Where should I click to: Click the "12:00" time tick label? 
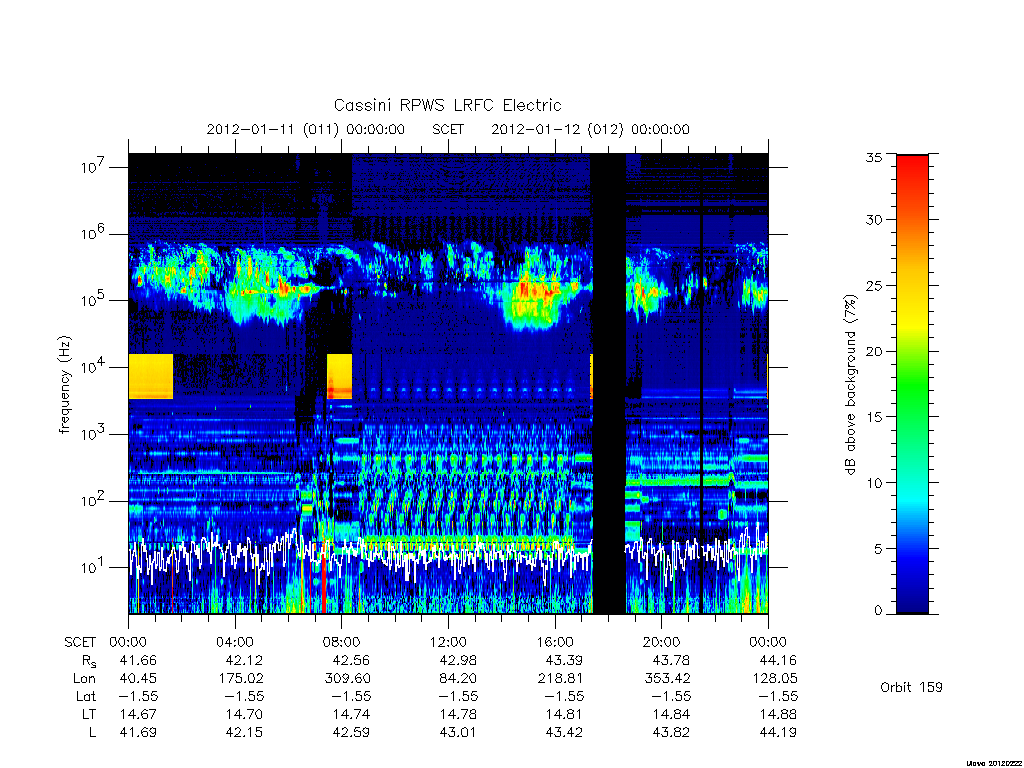[x=448, y=642]
